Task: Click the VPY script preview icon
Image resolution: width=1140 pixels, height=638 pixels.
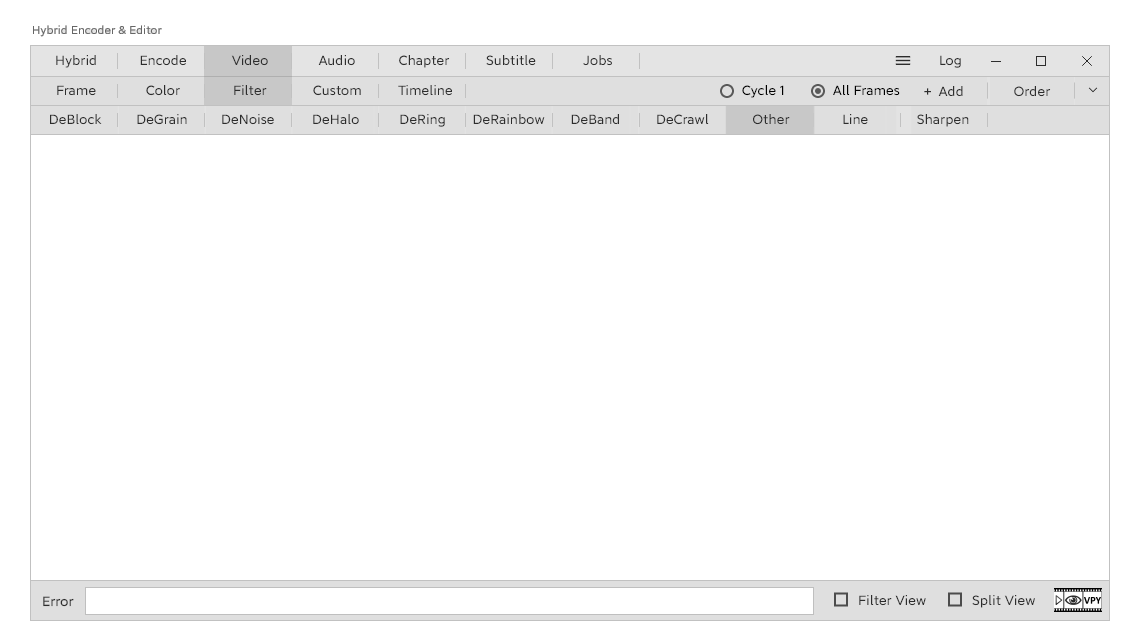Action: 1077,600
